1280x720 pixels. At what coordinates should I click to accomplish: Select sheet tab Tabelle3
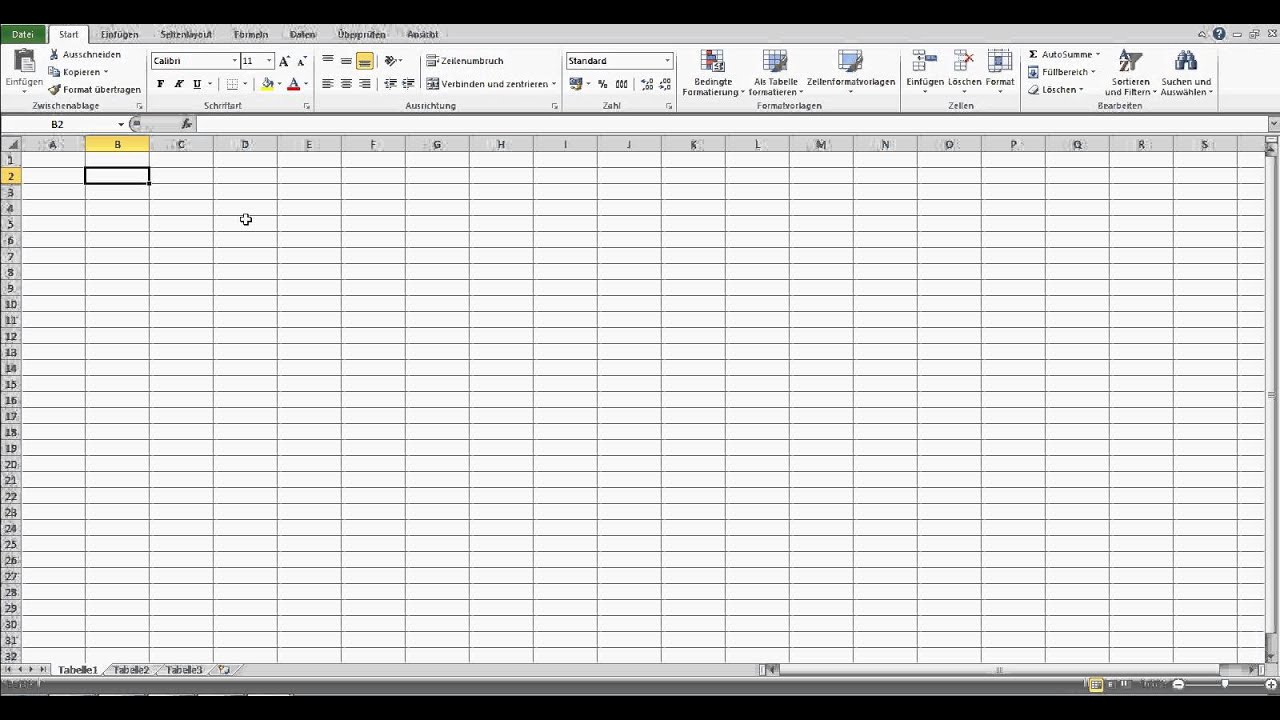click(x=184, y=669)
